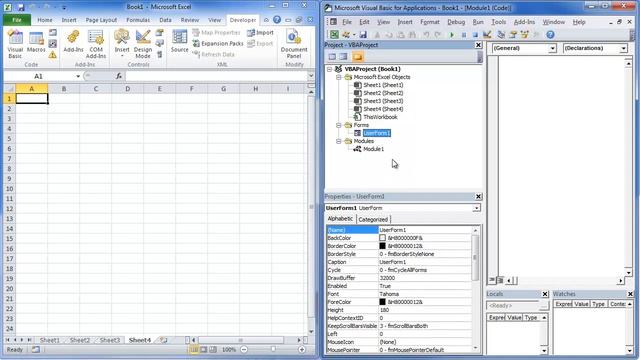Open the Macros list in Excel ribbon
This screenshot has height=360, width=640.
click(36, 42)
